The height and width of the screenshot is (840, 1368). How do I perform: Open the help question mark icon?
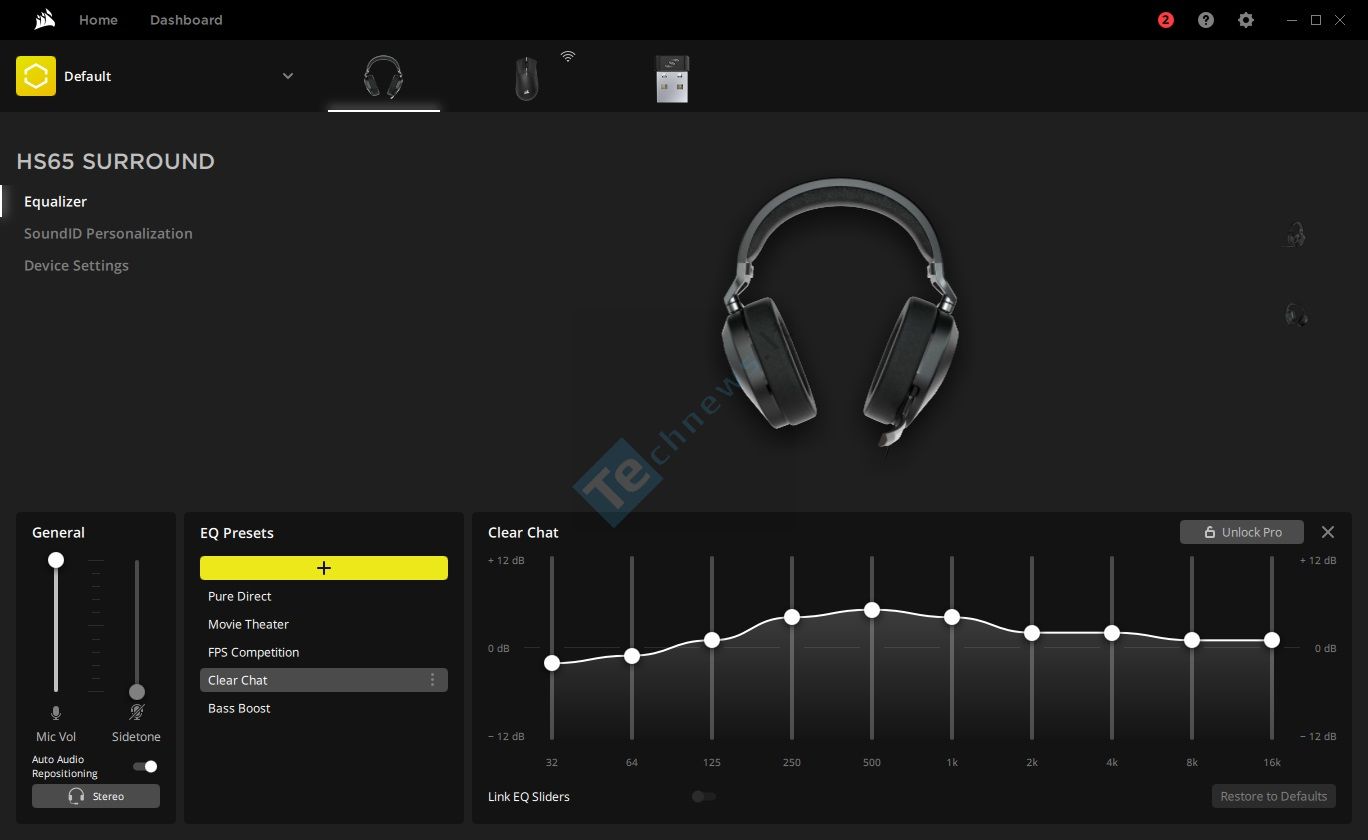[x=1206, y=20]
